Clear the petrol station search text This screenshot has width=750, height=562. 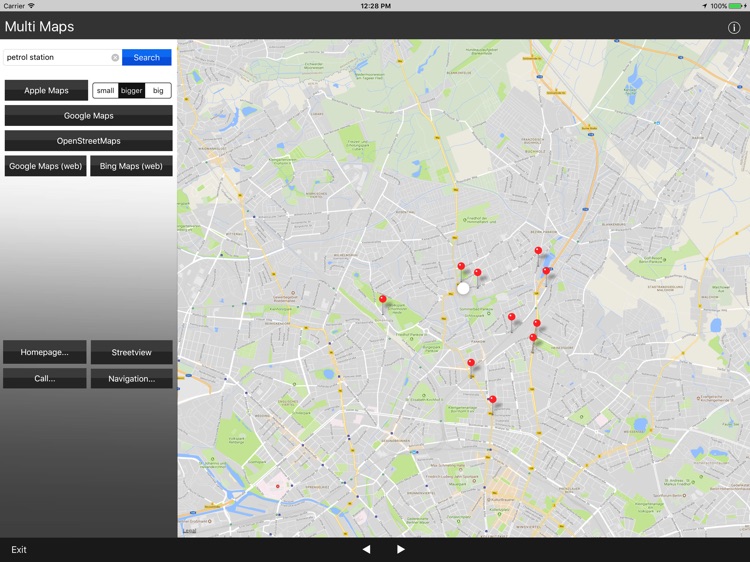[x=115, y=57]
